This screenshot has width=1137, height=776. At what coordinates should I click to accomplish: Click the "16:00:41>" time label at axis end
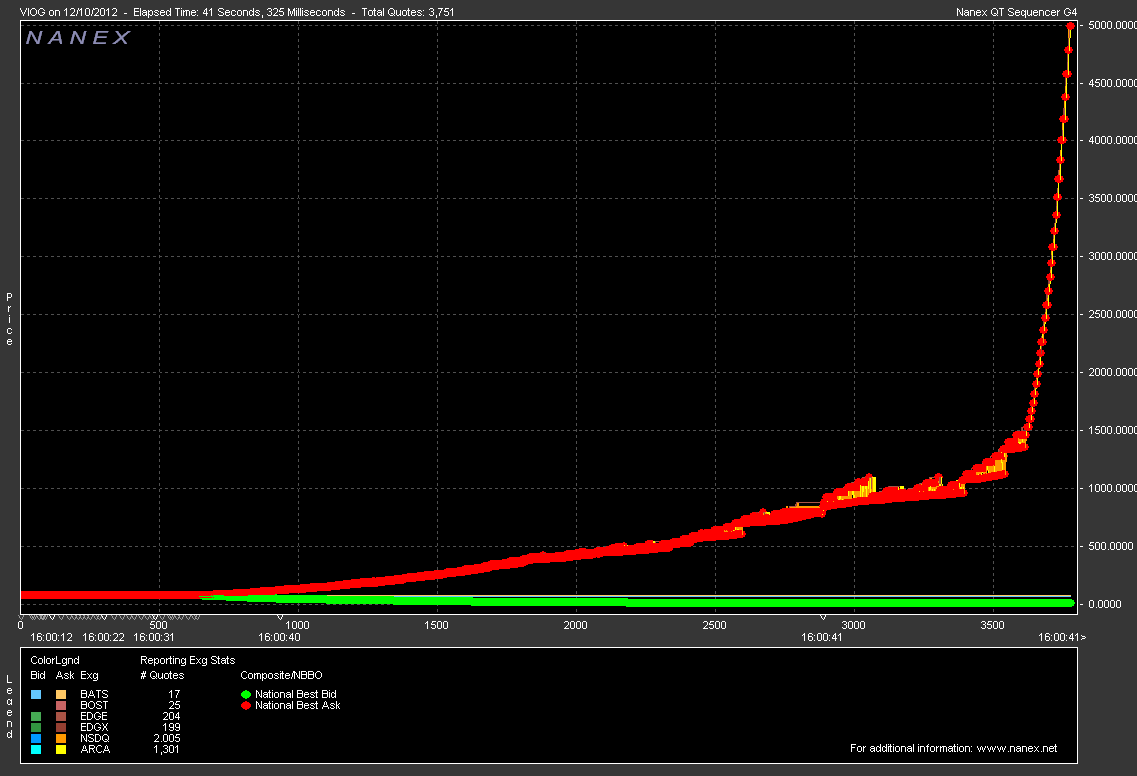pos(1062,637)
